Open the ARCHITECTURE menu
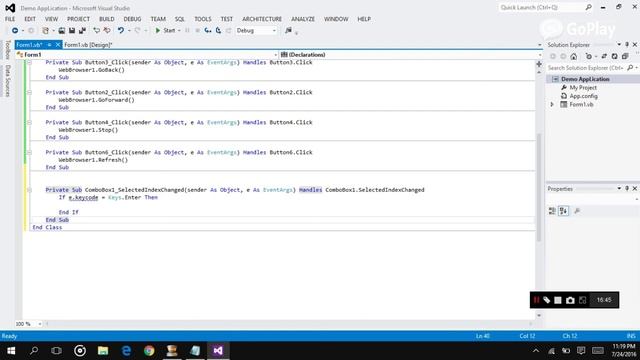Screen dimensions: 640x360 [262, 19]
